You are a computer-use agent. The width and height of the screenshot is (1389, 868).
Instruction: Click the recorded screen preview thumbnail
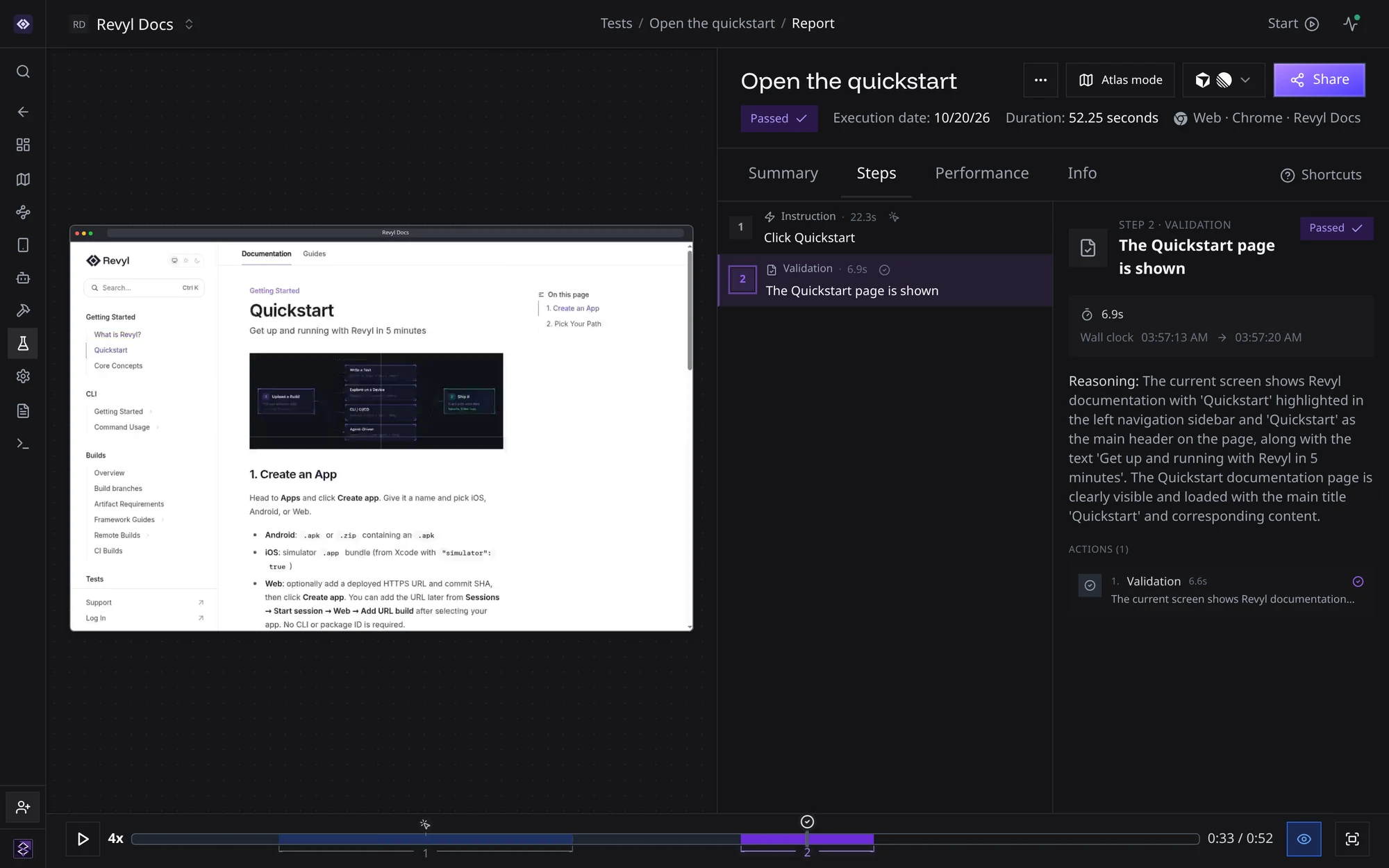pos(381,428)
